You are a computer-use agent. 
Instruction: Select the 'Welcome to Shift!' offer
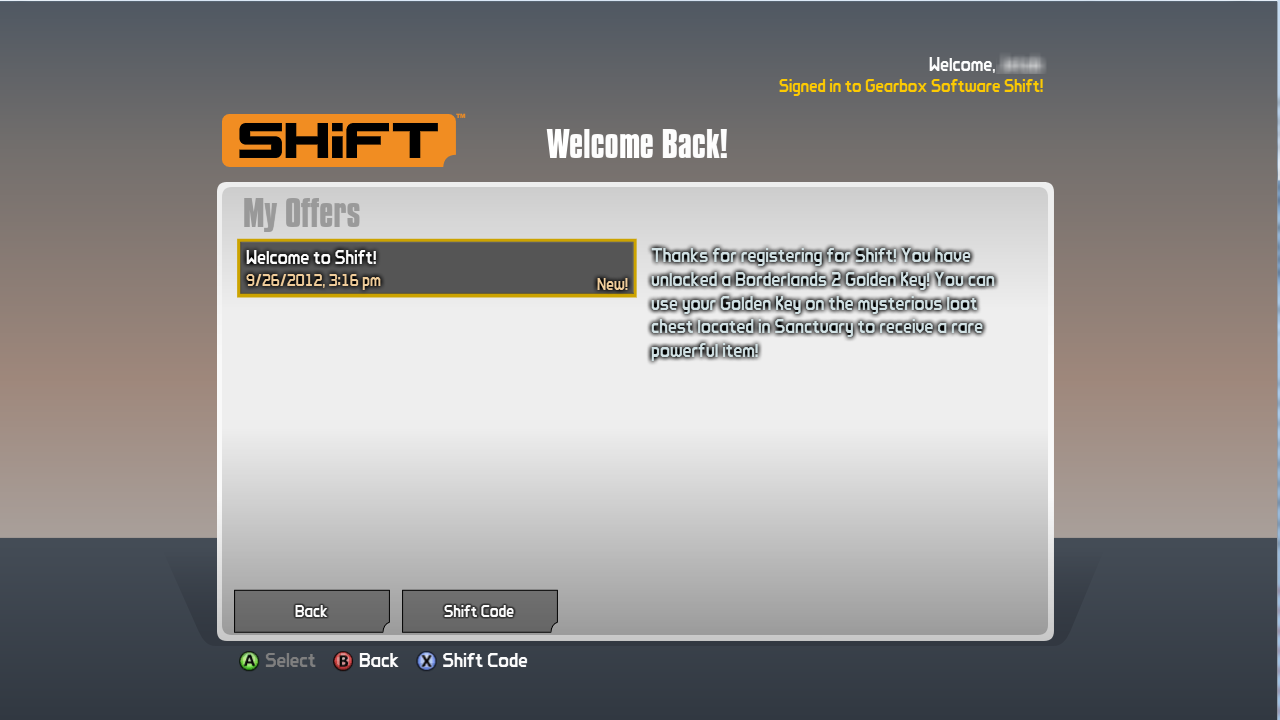point(437,268)
